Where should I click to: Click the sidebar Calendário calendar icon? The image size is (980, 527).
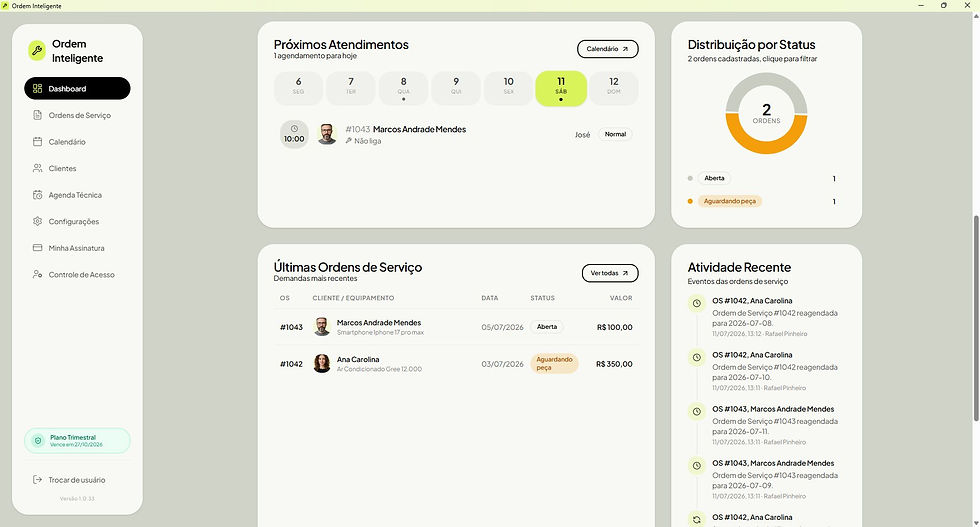(38, 142)
